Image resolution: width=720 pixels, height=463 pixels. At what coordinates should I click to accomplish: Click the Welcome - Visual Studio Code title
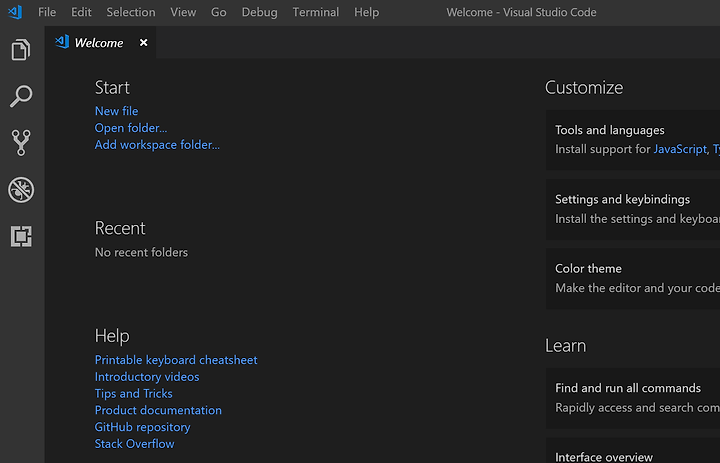pos(521,12)
